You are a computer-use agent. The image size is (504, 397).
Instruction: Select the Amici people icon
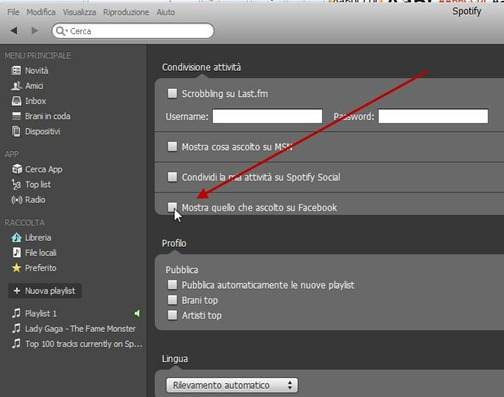pos(16,86)
